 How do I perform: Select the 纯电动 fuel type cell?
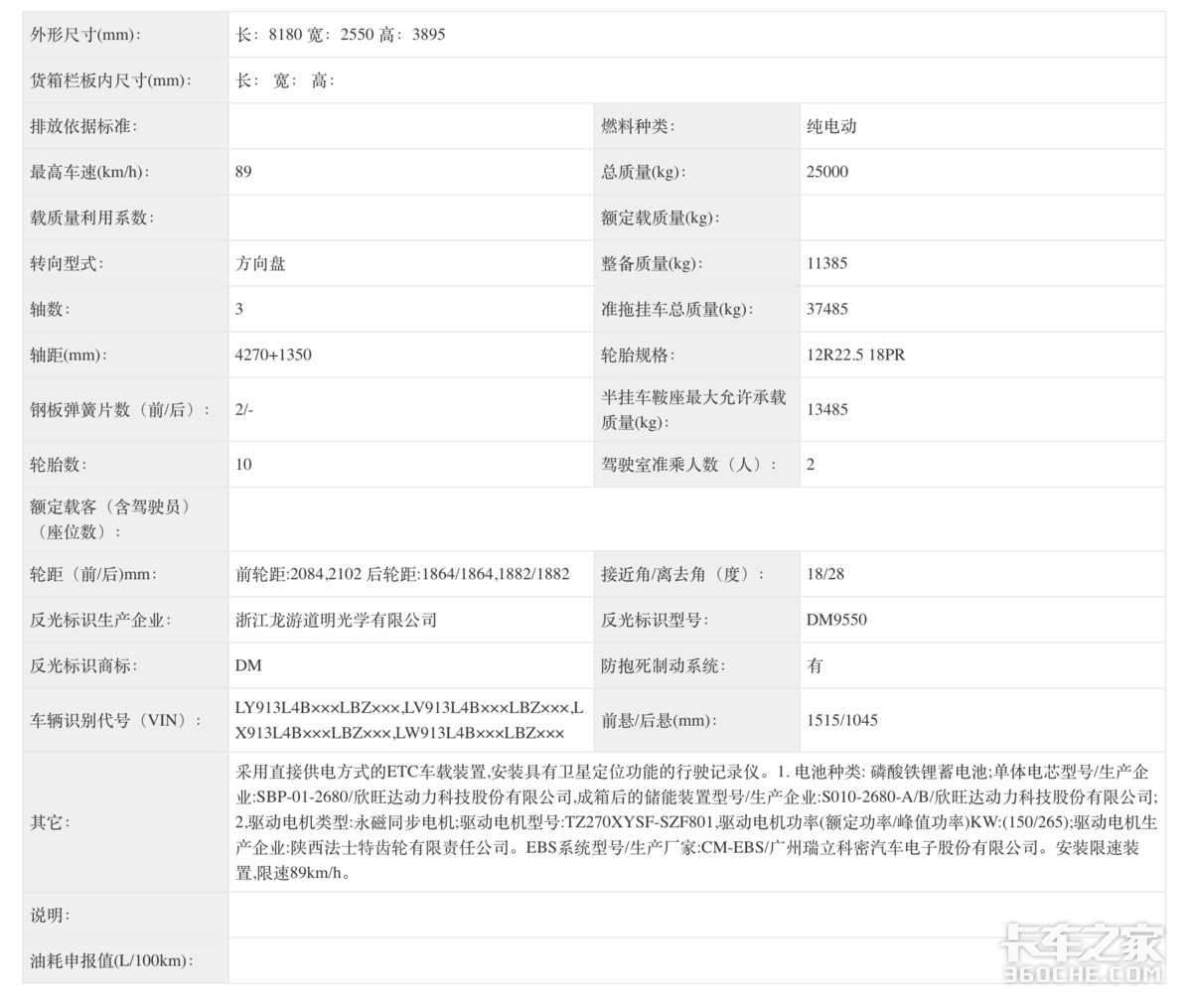(x=831, y=126)
